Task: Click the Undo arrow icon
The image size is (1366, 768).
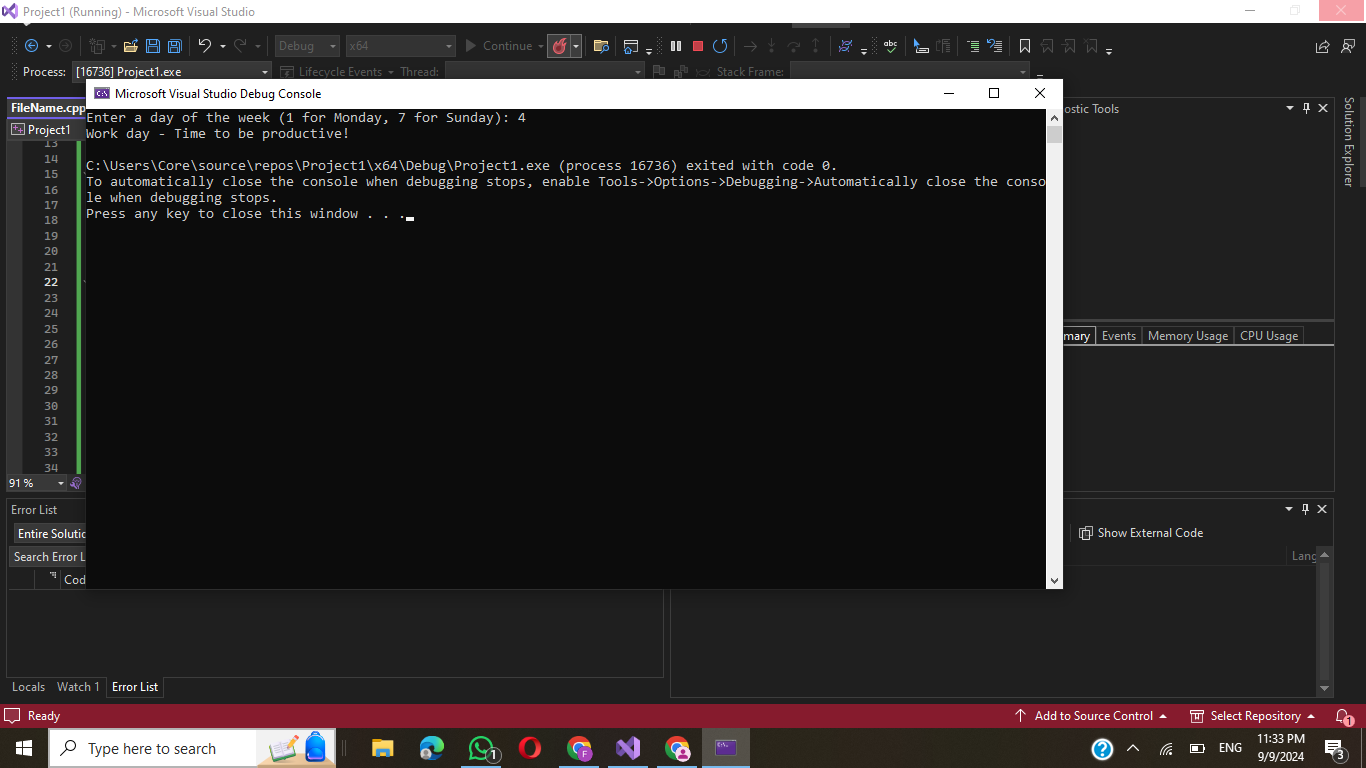Action: click(x=205, y=46)
